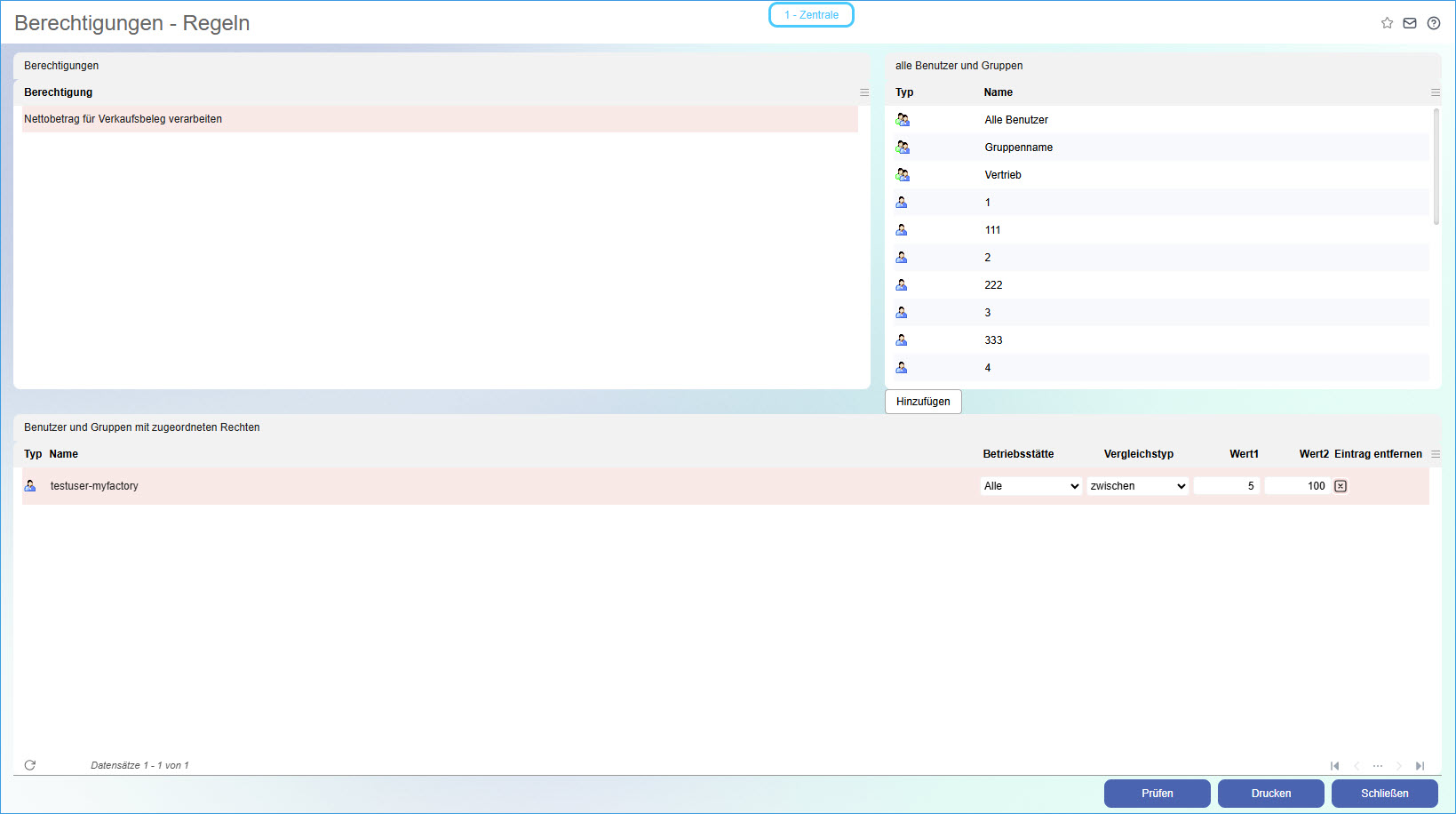
Task: Sort user list by Name header
Action: click(999, 92)
